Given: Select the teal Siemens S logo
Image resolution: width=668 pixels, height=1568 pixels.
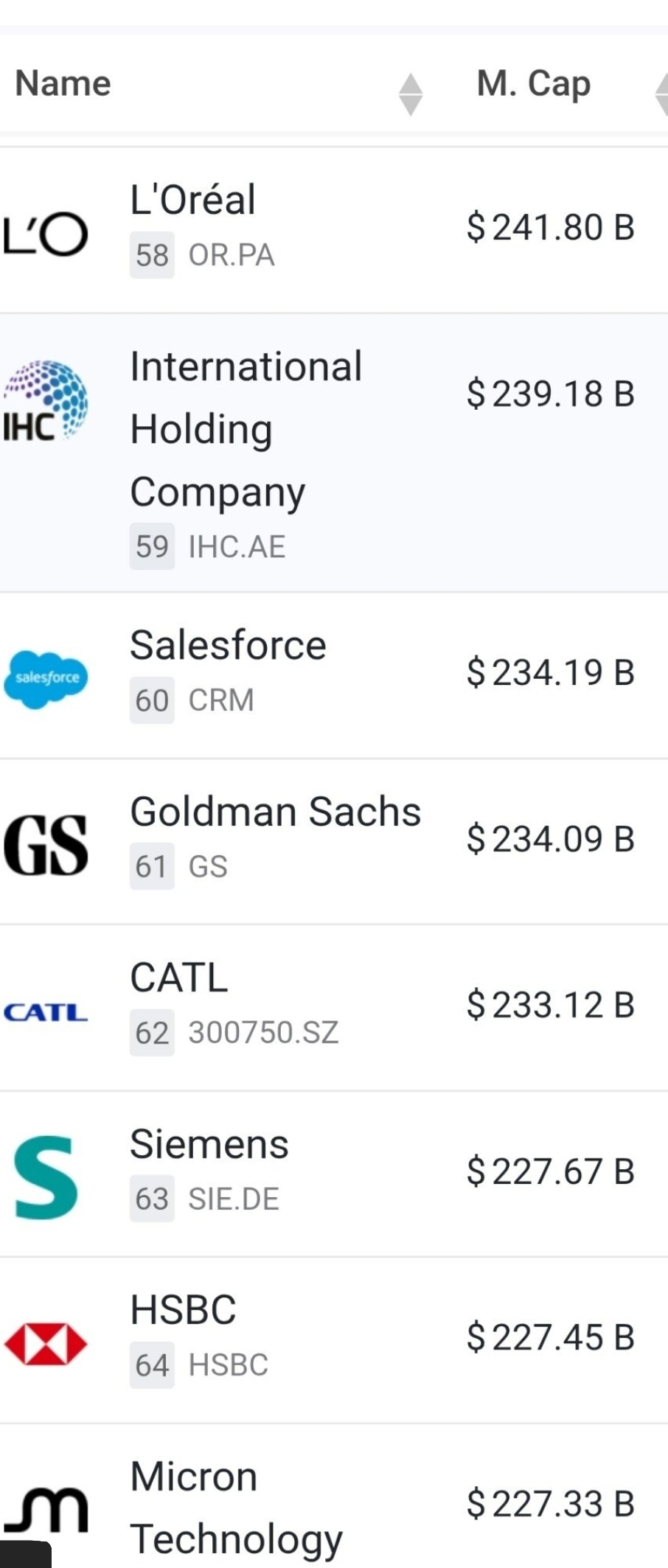Looking at the screenshot, I should pyautogui.click(x=46, y=1177).
